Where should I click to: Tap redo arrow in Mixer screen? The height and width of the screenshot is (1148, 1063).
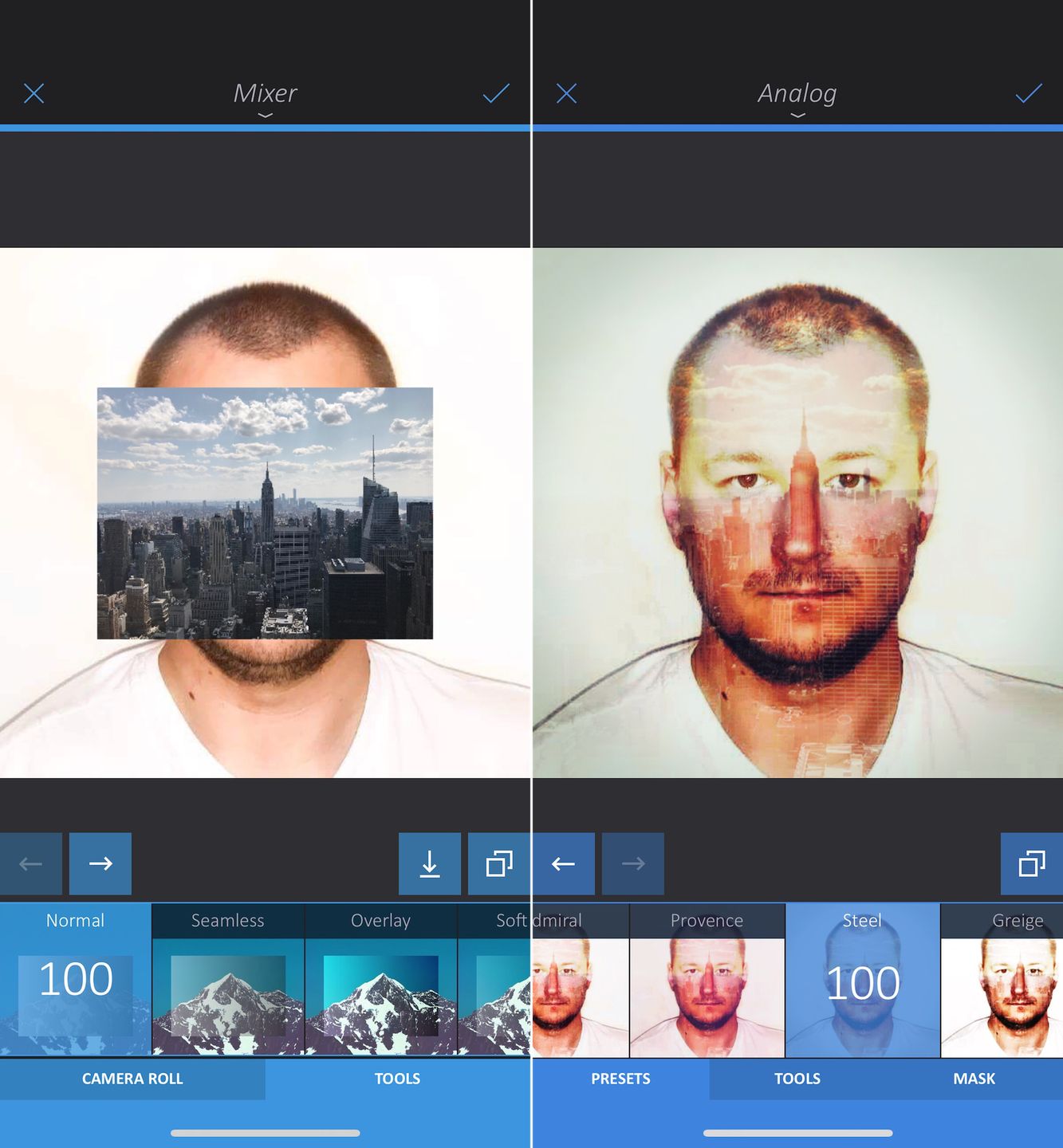[x=100, y=863]
